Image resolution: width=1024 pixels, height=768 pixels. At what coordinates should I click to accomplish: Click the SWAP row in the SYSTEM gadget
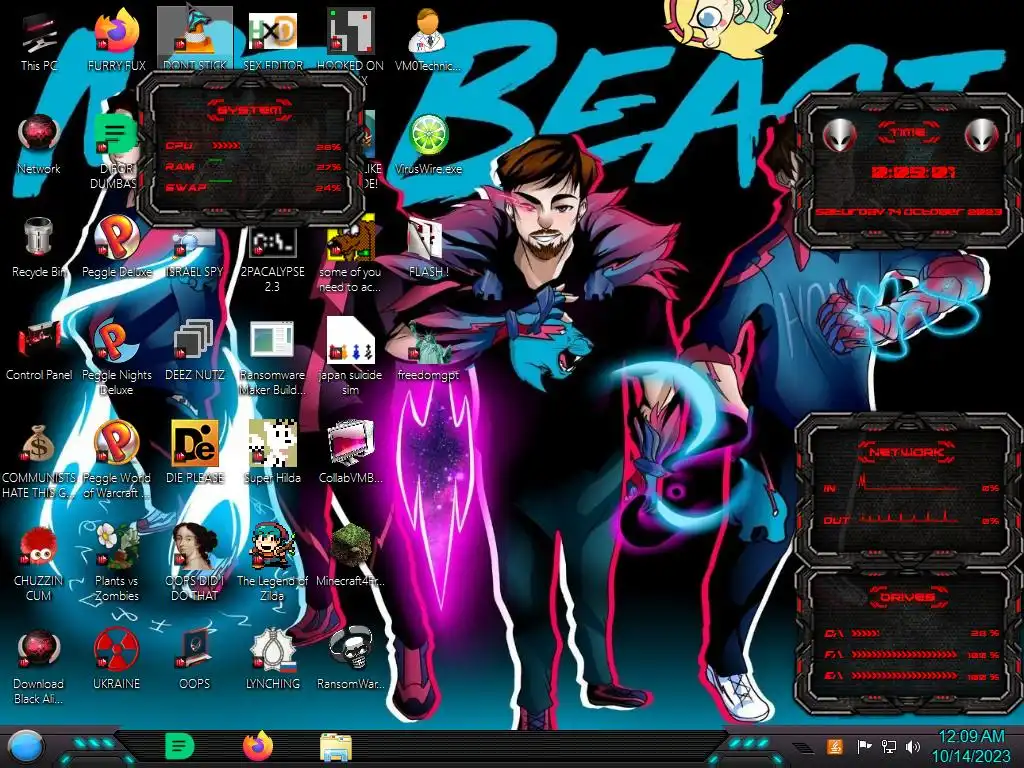[253, 187]
